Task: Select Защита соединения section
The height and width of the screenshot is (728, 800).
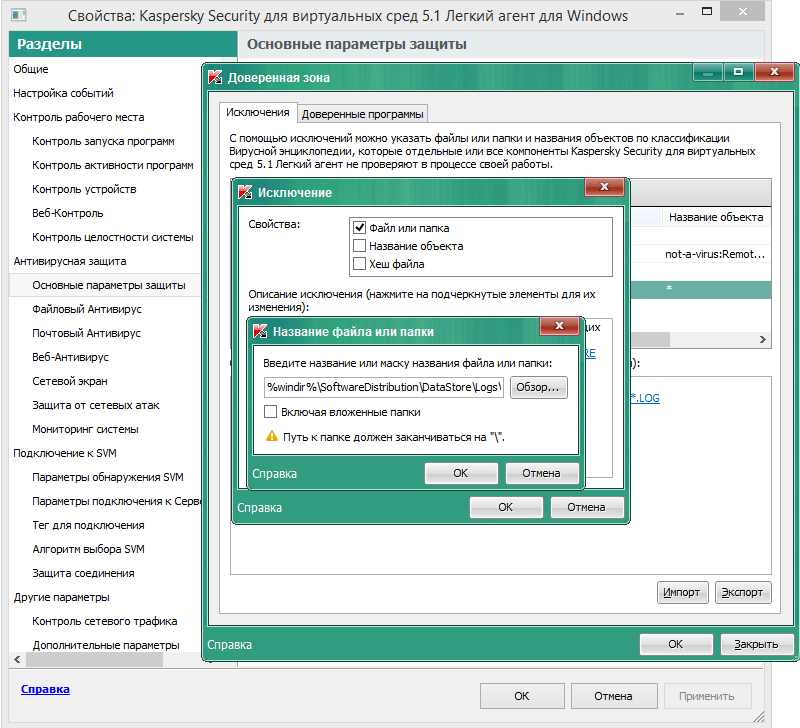Action: point(83,572)
